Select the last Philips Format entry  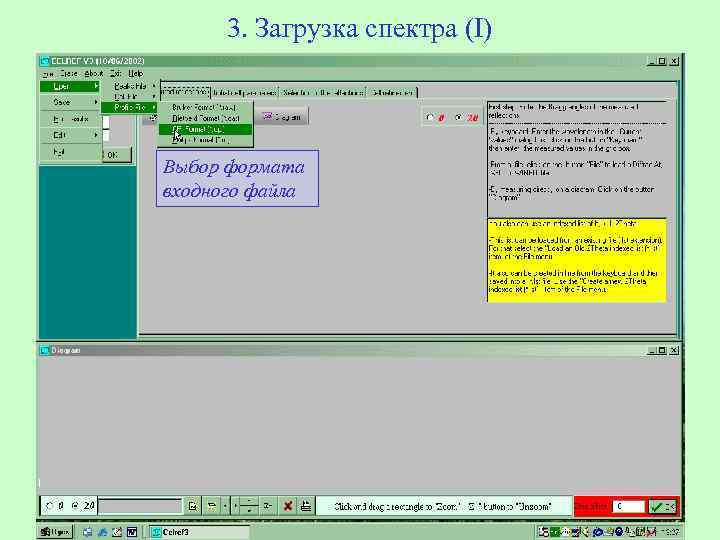click(205, 141)
